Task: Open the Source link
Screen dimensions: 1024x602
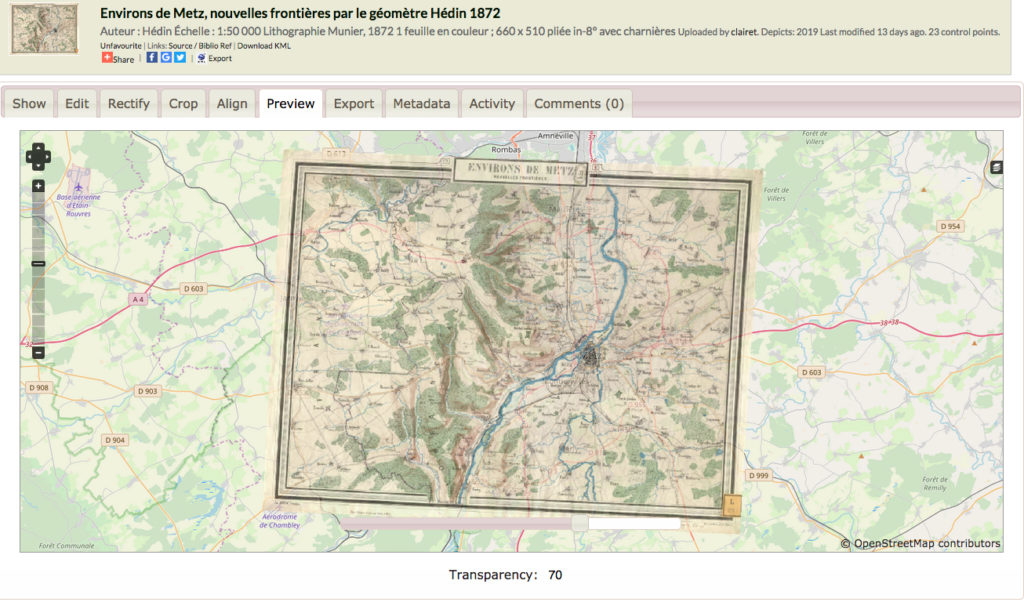Action: pos(180,46)
